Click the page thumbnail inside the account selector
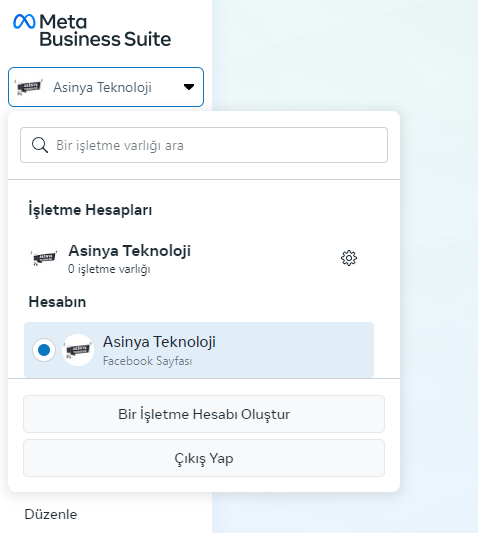478x533 pixels. click(29, 87)
